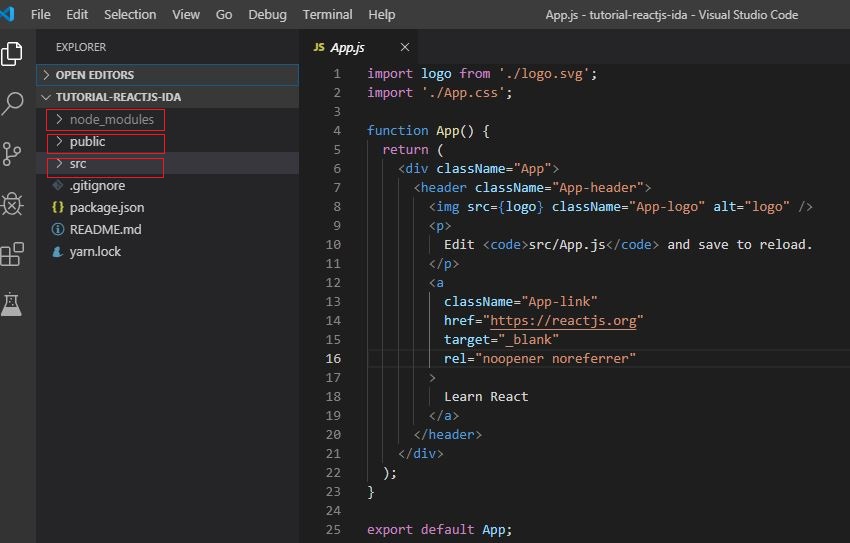Open the Debug view bug icon
The height and width of the screenshot is (543, 850).
pyautogui.click(x=12, y=204)
